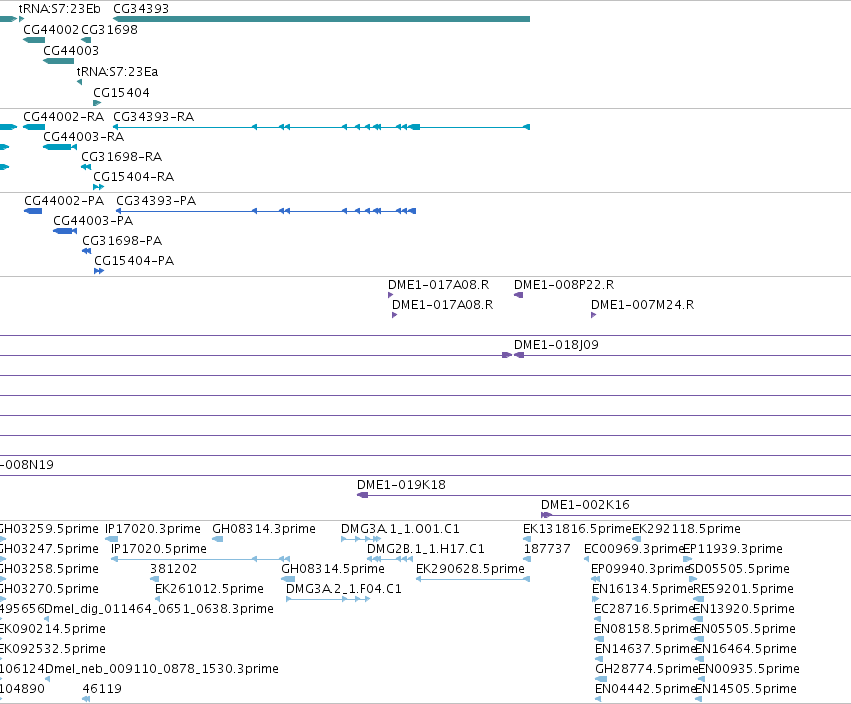
Task: Click EP11939.3prime EST label
Action: pos(733,549)
